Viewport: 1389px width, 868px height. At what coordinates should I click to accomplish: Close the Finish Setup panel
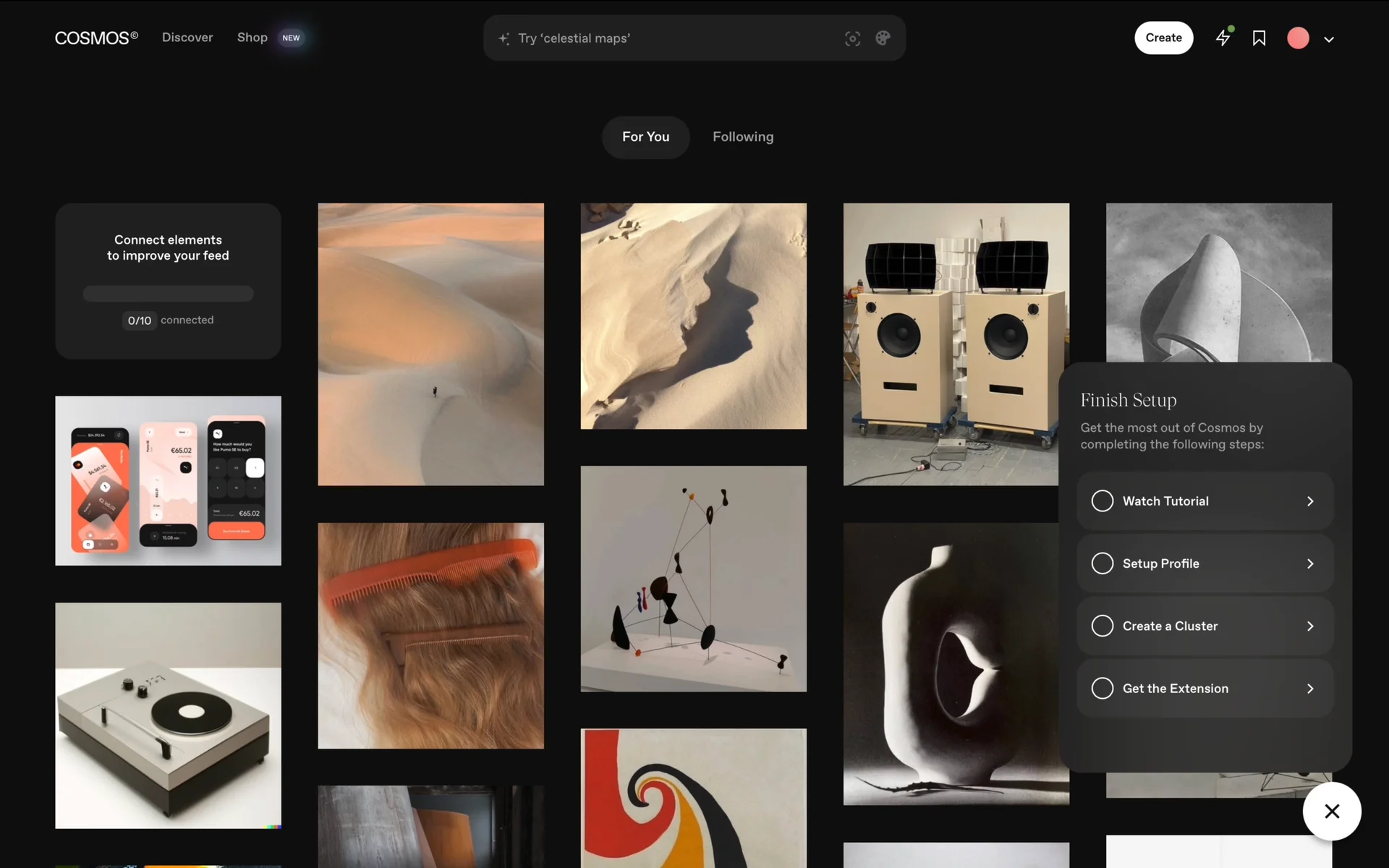1331,811
